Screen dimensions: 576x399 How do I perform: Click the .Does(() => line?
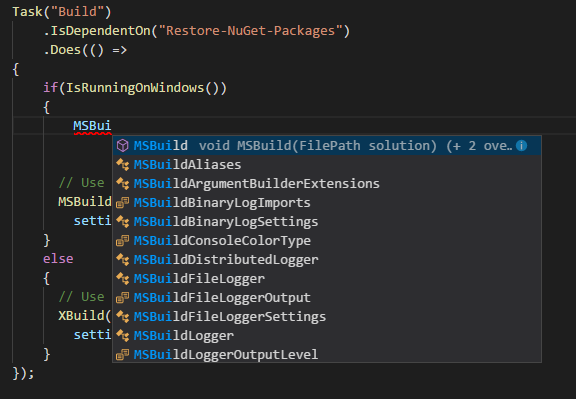[85, 50]
